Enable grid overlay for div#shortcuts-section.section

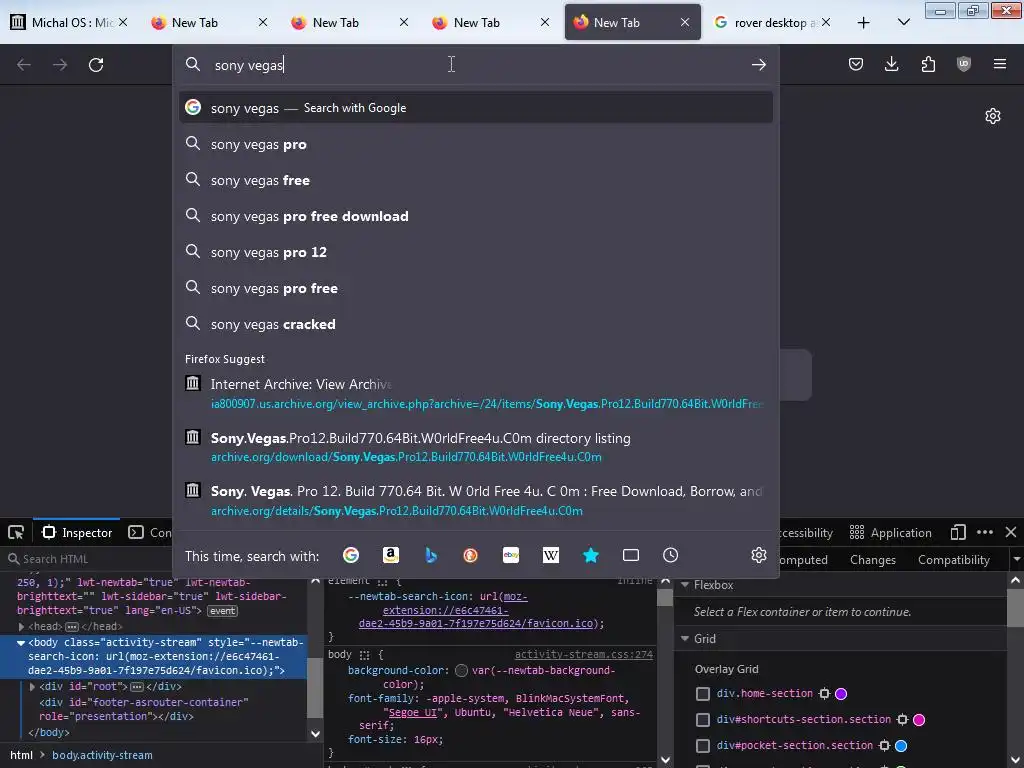(x=703, y=720)
